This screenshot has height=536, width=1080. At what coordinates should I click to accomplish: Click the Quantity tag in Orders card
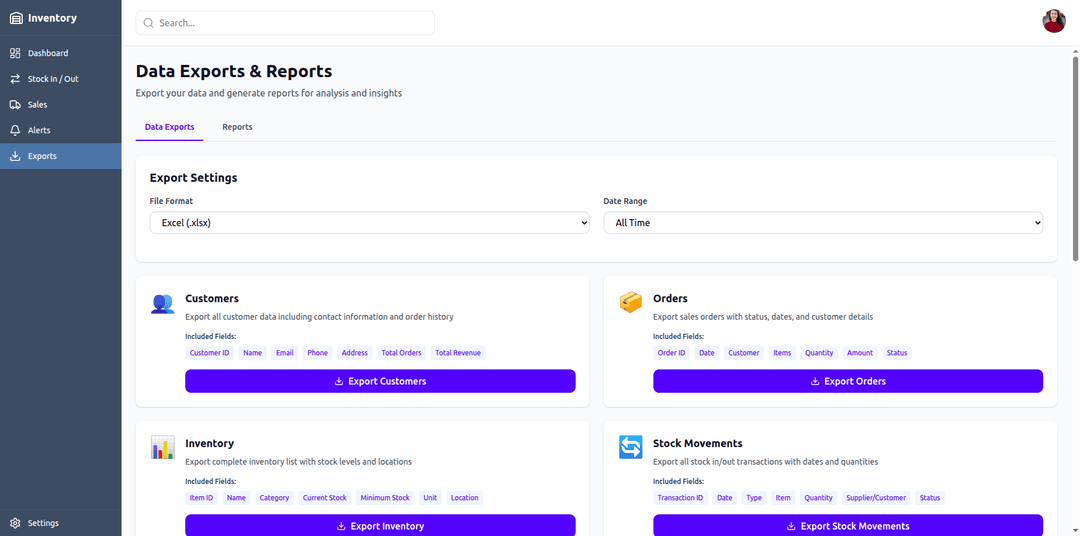[x=819, y=353]
